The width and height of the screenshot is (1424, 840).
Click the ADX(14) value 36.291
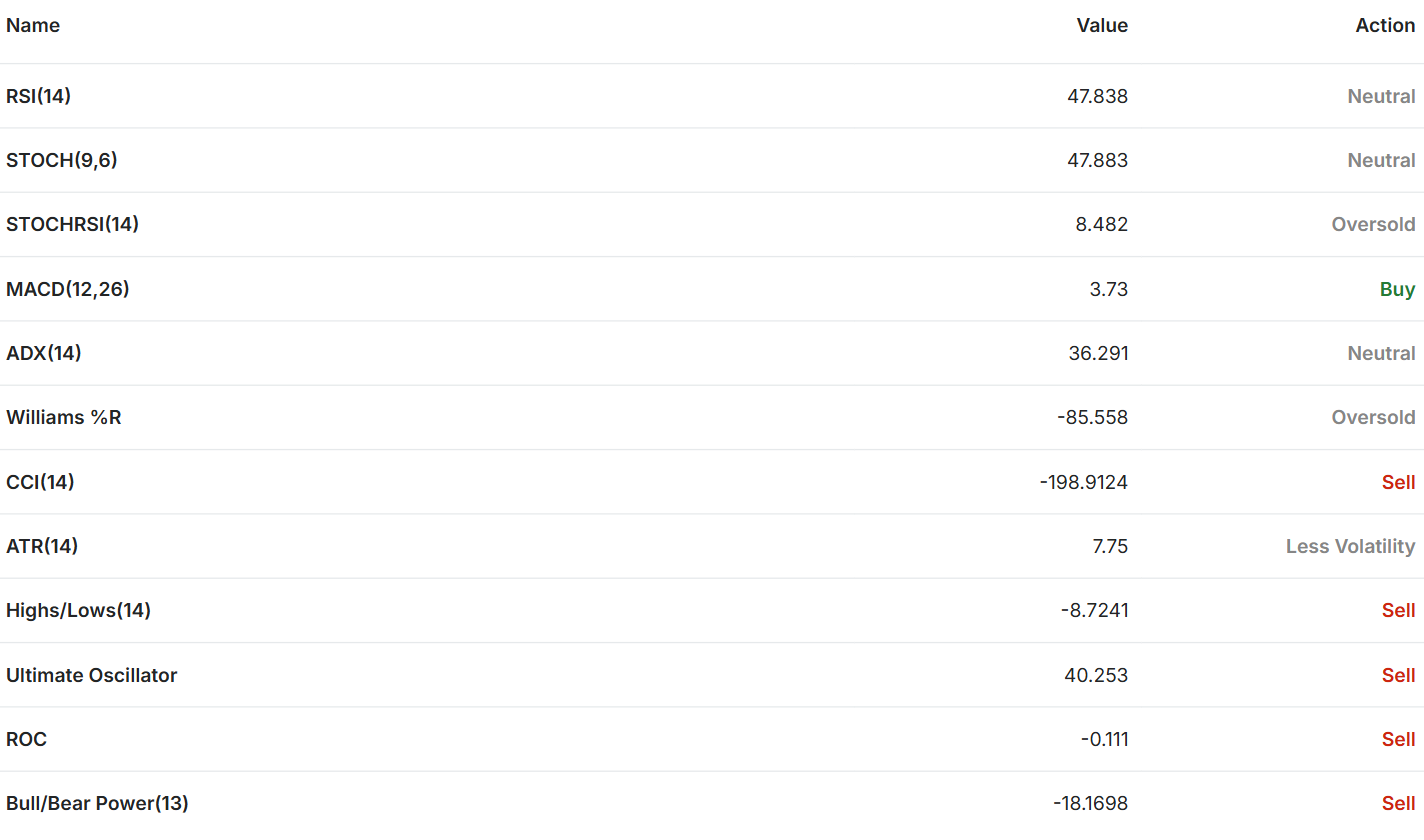pyautogui.click(x=1098, y=353)
